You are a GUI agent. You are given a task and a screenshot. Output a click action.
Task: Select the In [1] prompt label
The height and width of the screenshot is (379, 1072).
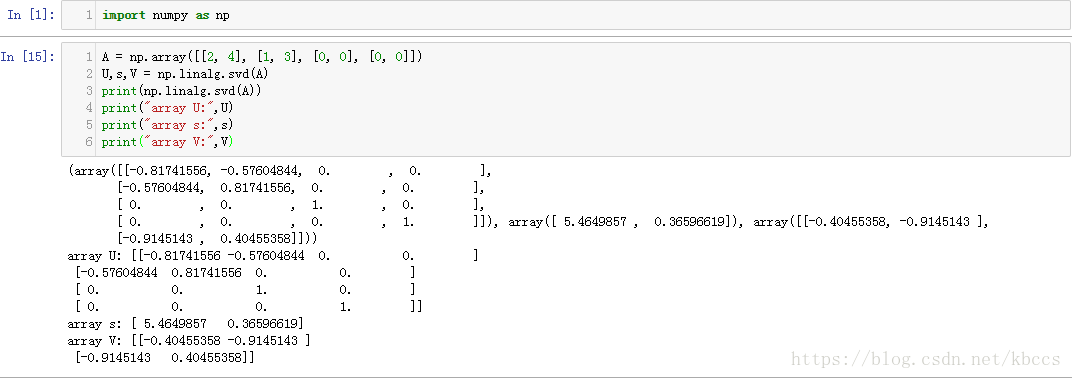tap(31, 15)
